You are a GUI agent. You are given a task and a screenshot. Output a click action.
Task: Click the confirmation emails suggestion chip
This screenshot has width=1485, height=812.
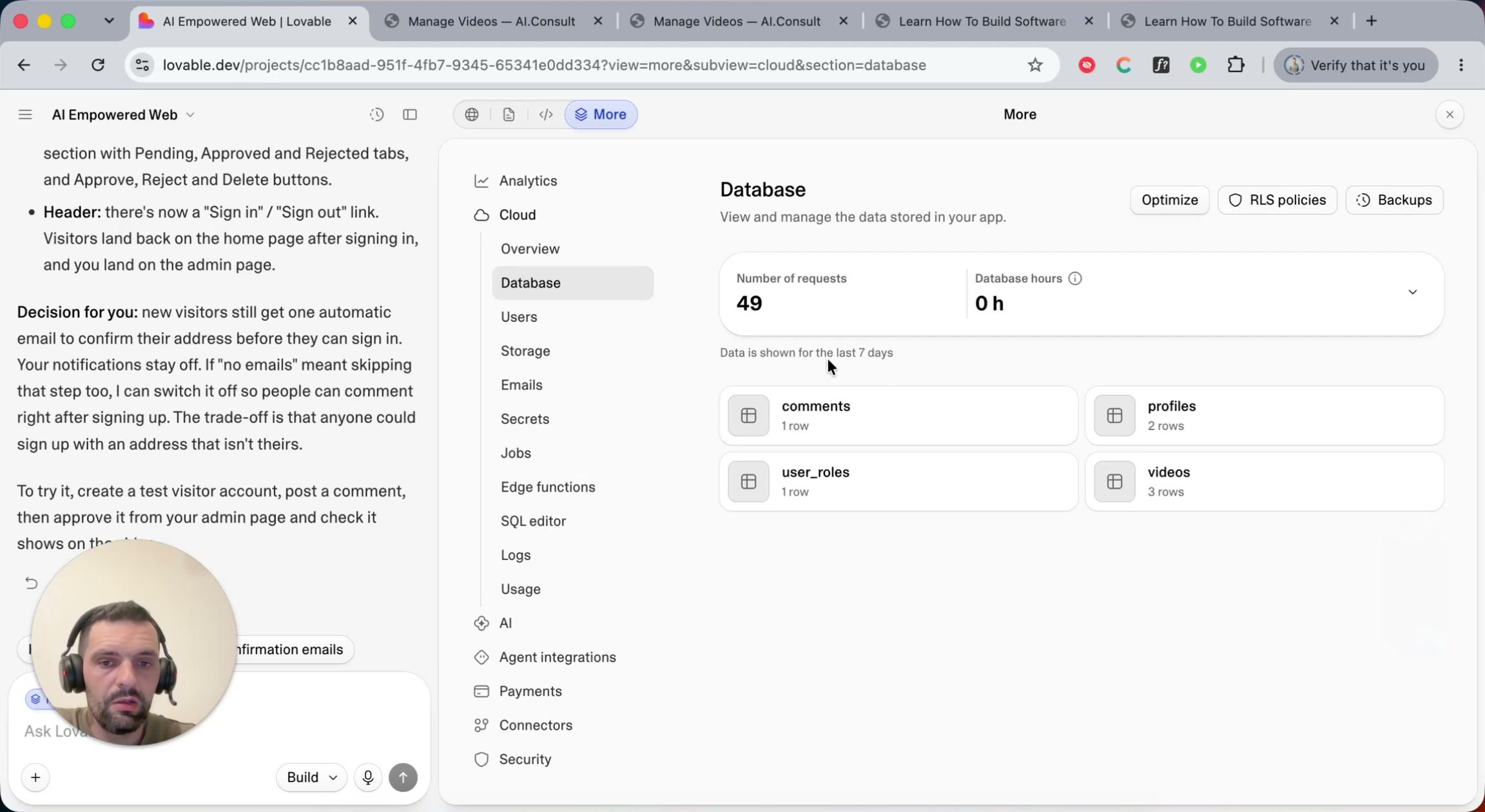tap(290, 650)
